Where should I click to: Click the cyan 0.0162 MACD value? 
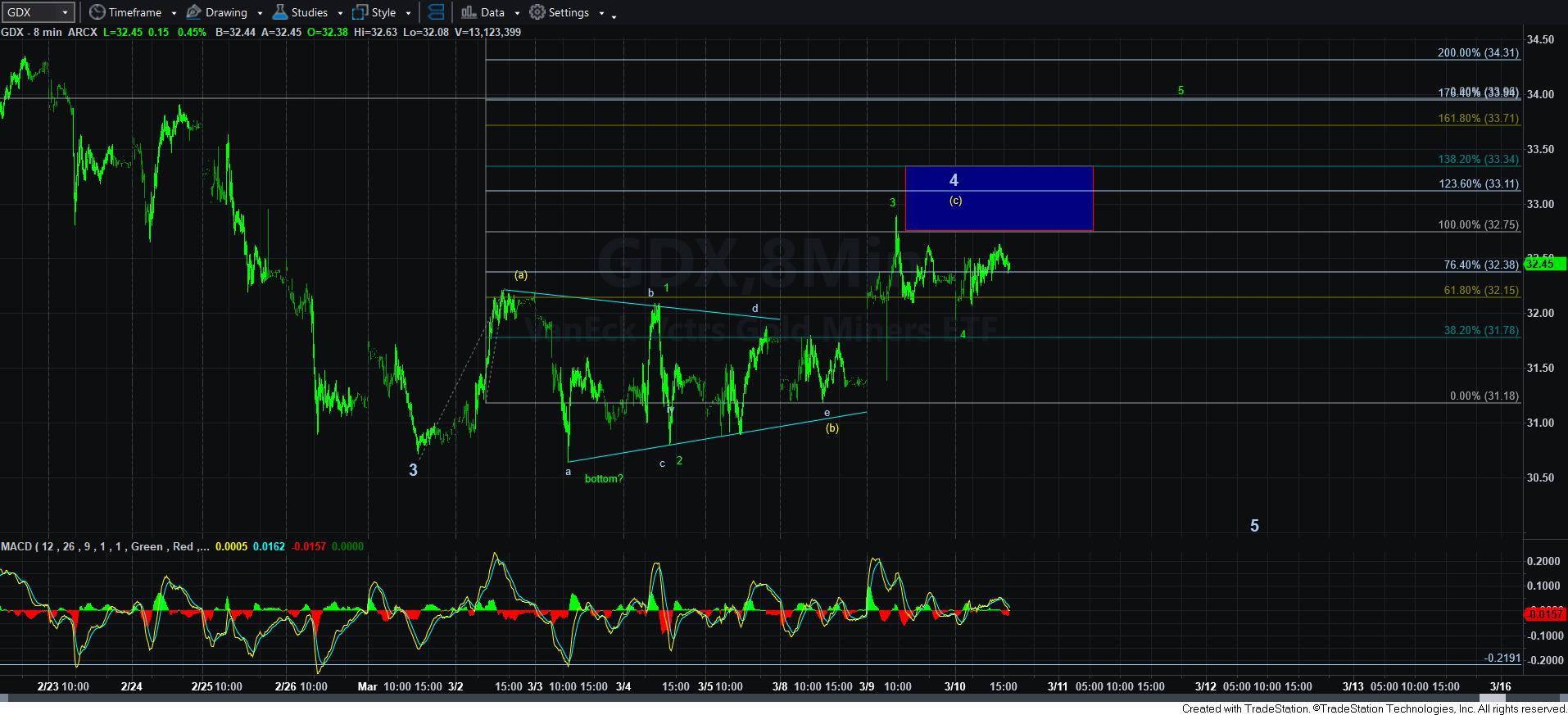[x=269, y=546]
